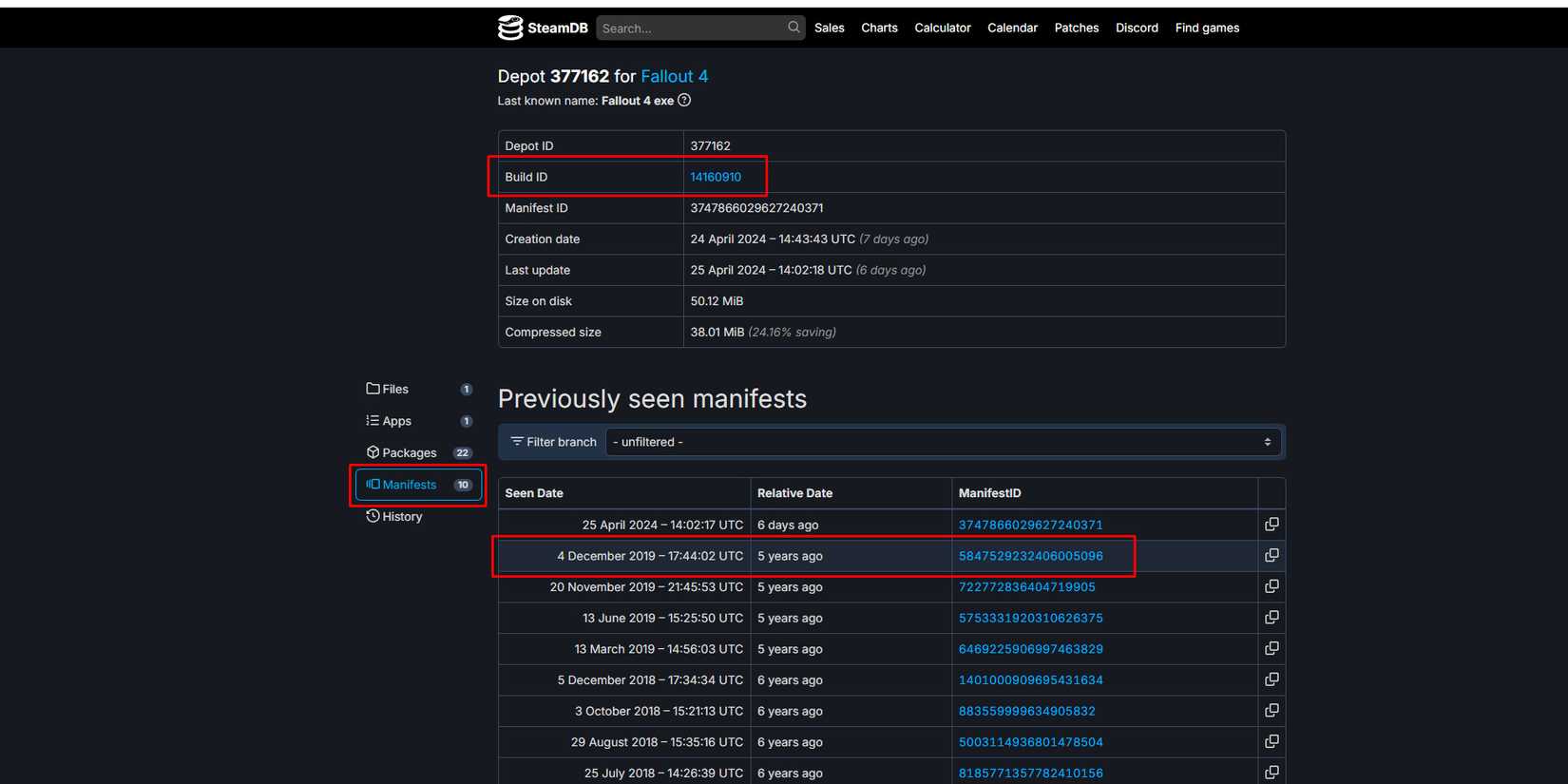The image size is (1568, 784).
Task: Click the Manifests count badge 10
Action: point(463,485)
